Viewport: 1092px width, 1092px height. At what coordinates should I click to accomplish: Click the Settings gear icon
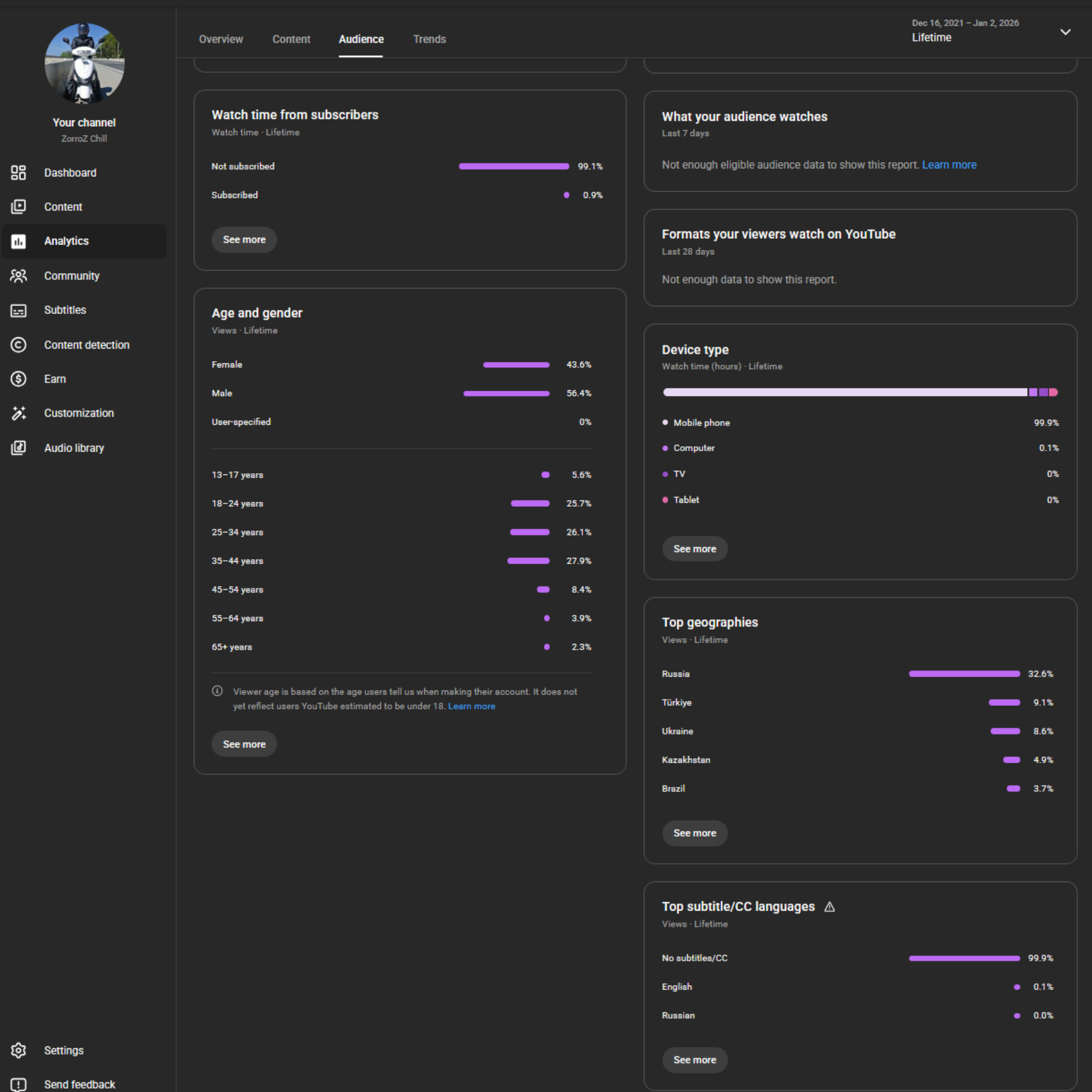coord(18,1050)
